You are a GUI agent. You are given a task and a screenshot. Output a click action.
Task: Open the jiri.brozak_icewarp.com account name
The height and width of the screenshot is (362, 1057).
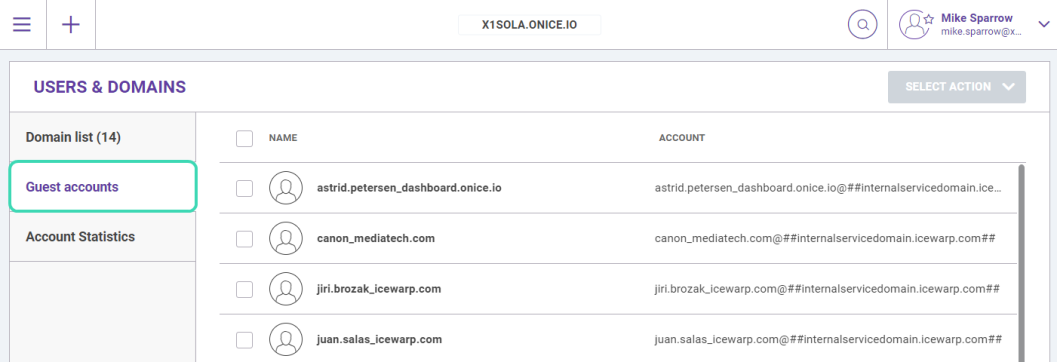coord(379,289)
